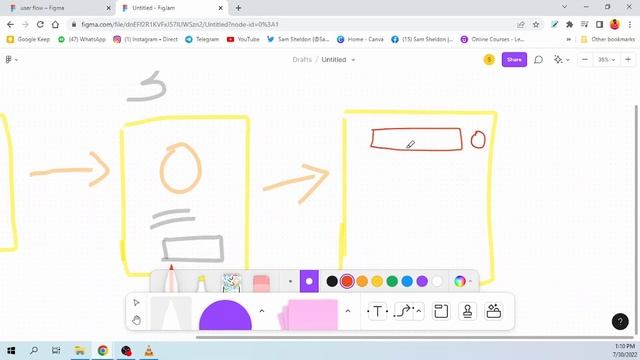Open the FigJam main menu
This screenshot has height=360, width=640.
pos(11,60)
